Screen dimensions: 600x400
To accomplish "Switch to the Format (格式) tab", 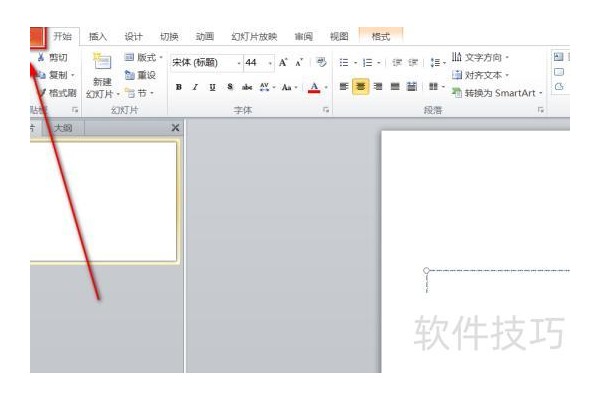I will click(381, 36).
